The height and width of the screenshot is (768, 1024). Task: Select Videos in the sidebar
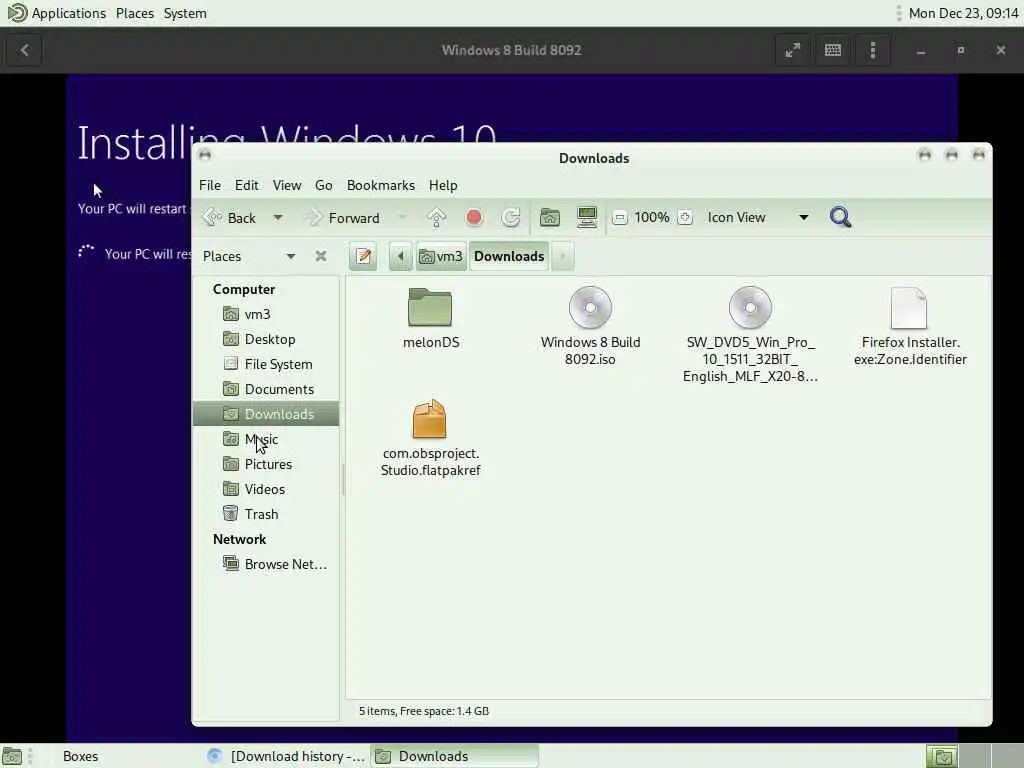[x=266, y=489]
